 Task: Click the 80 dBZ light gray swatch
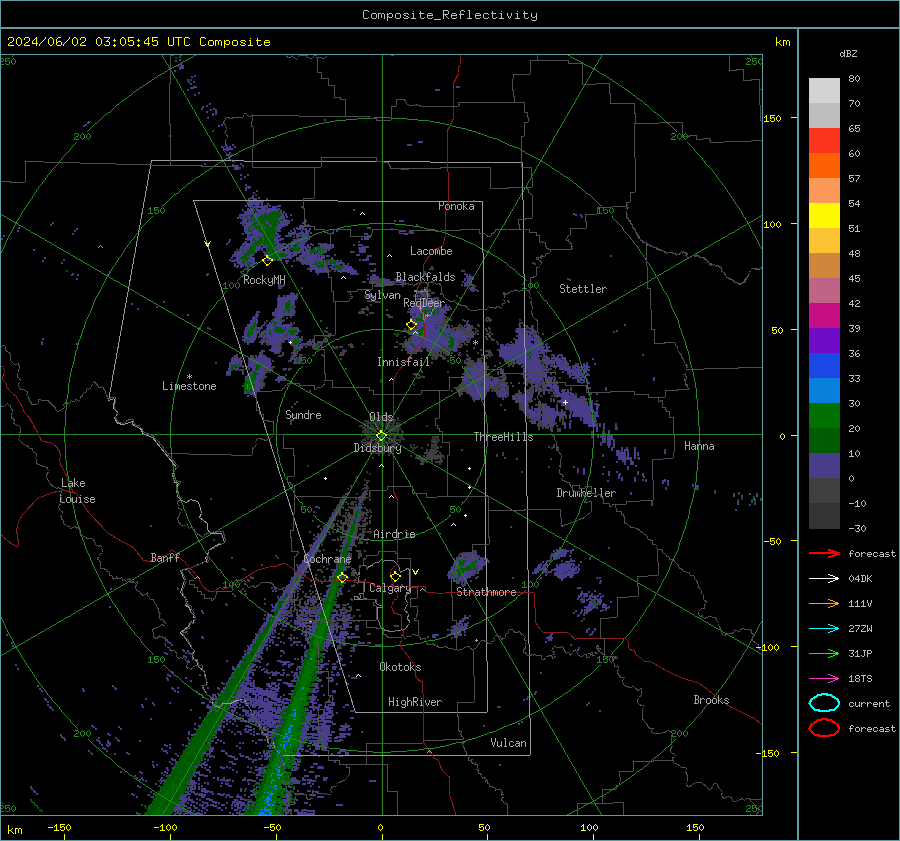(824, 91)
